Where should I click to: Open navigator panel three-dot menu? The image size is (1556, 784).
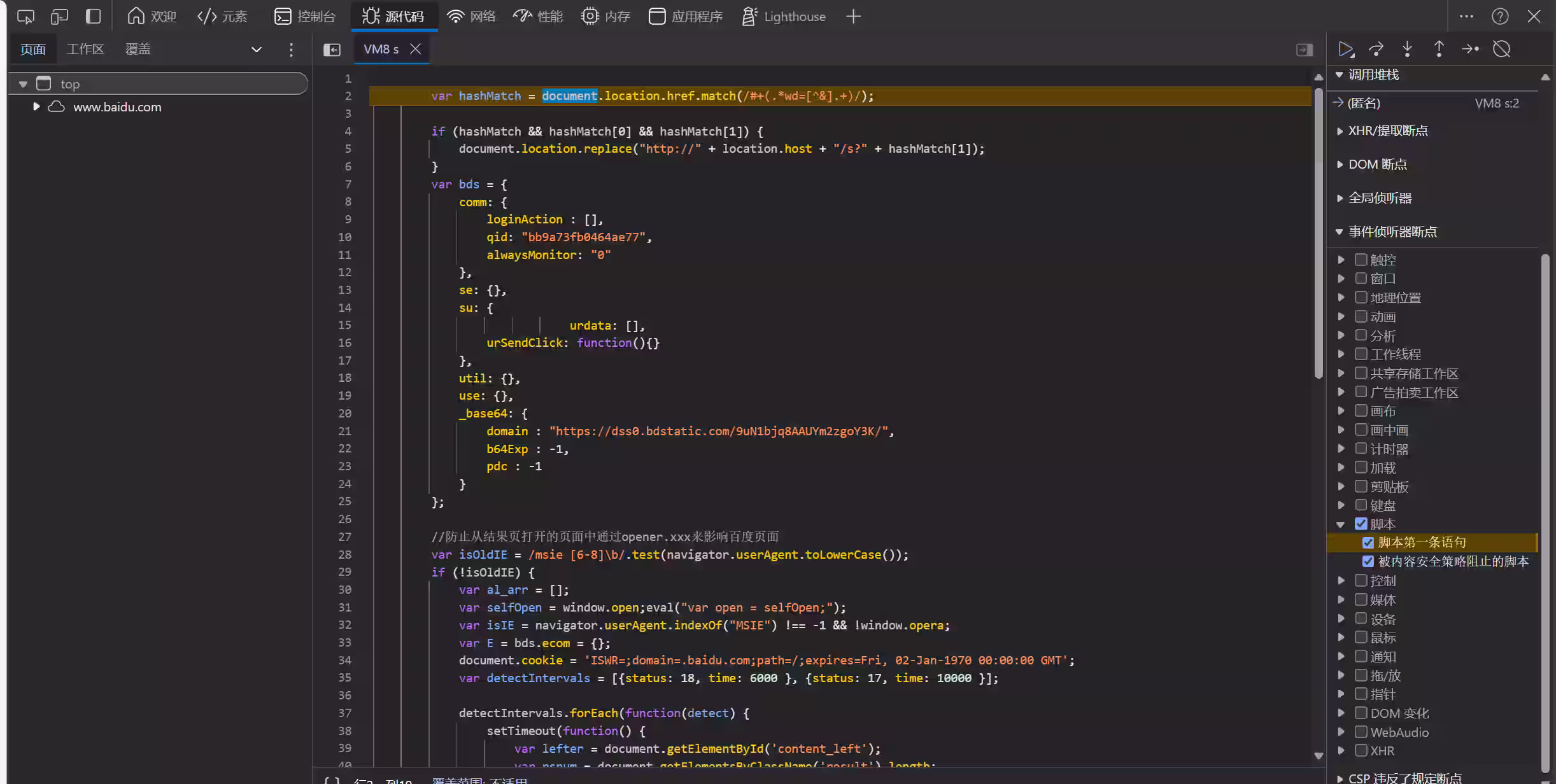click(291, 50)
